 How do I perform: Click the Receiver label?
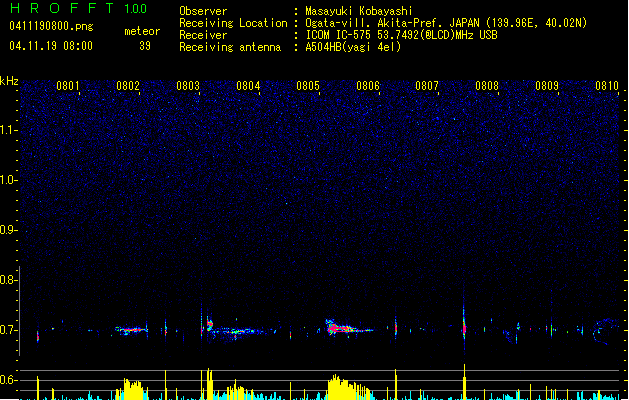(203, 35)
